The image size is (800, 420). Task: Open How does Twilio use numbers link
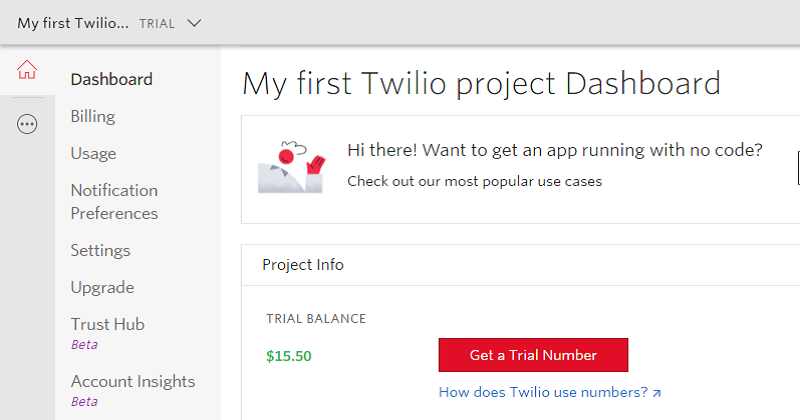point(543,392)
